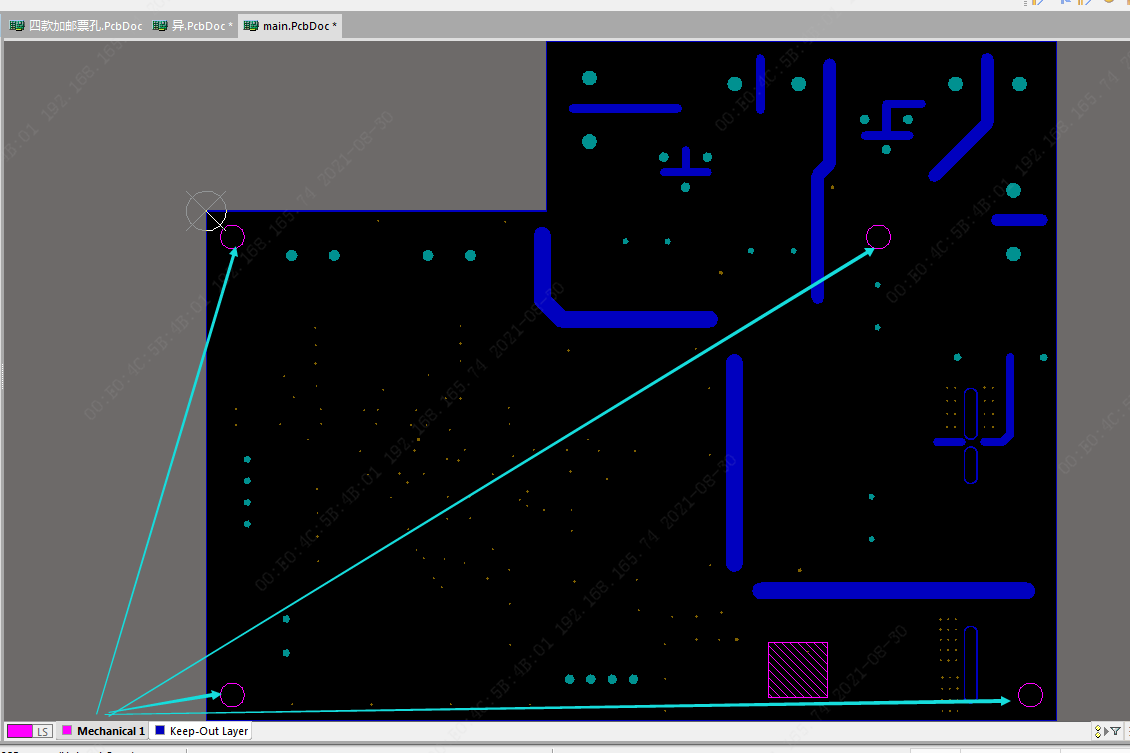Click the LS layer set button
1130x753 pixels.
(43, 732)
